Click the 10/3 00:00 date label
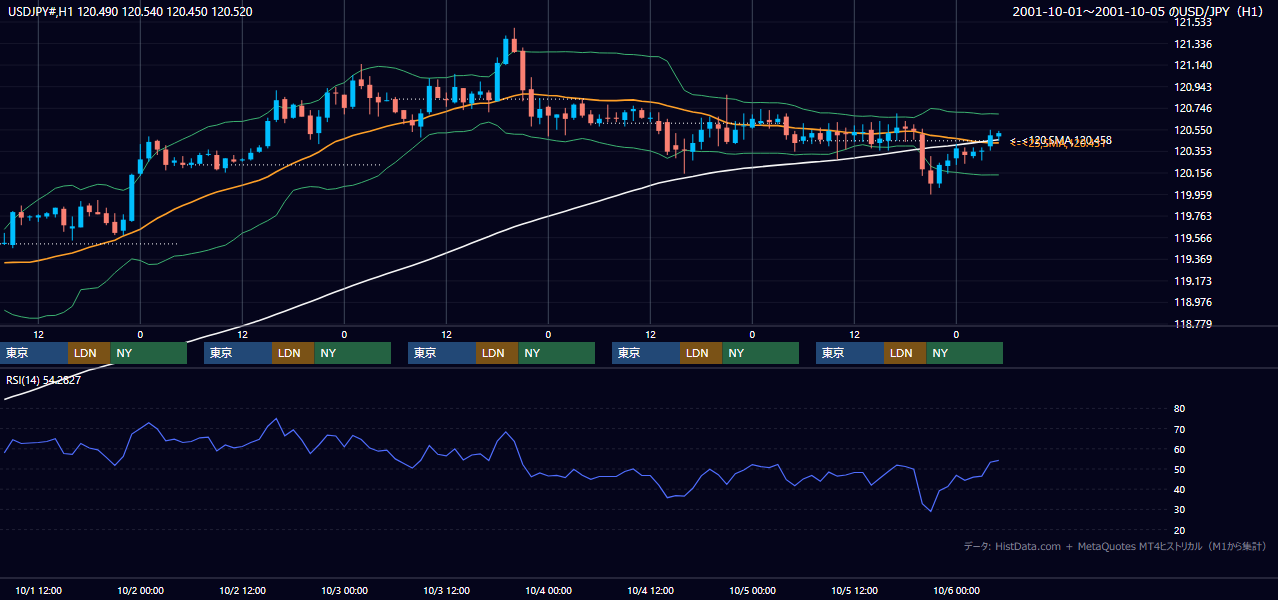This screenshot has width=1278, height=600. [344, 590]
